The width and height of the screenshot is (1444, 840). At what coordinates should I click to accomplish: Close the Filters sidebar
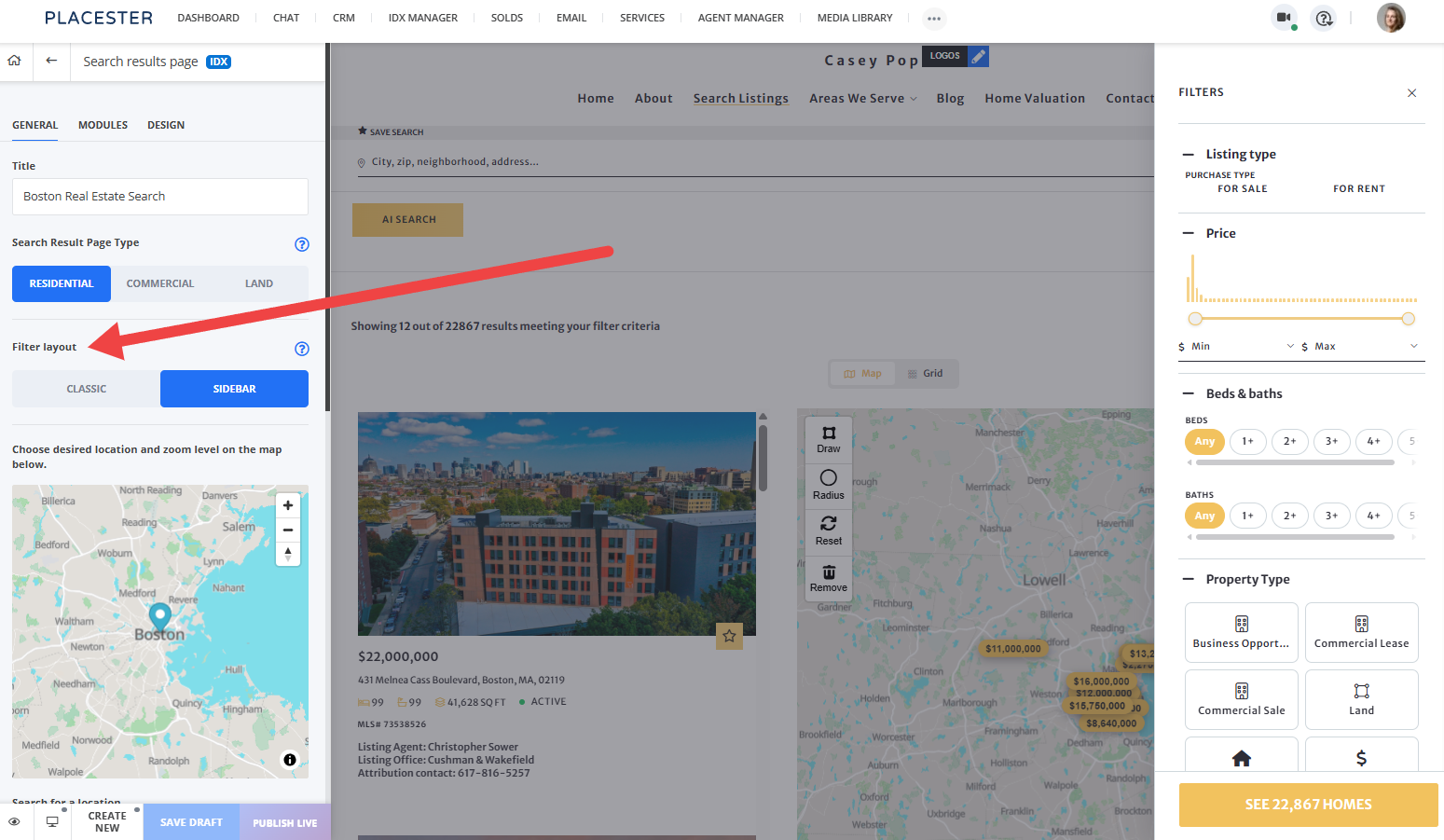coord(1411,92)
